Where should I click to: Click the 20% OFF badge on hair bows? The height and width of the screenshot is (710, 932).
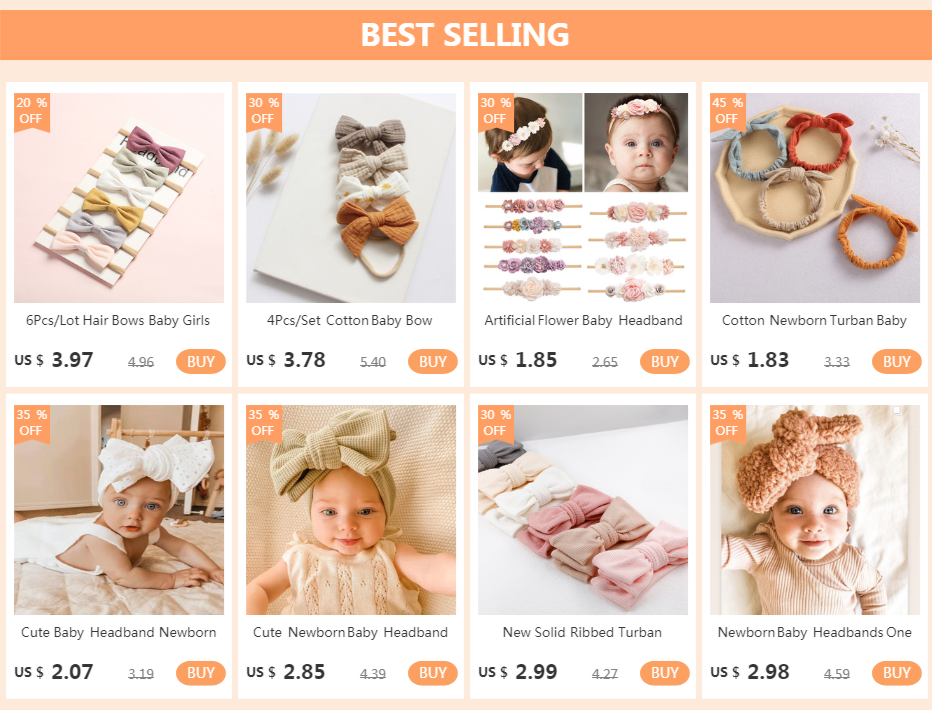coord(32,112)
